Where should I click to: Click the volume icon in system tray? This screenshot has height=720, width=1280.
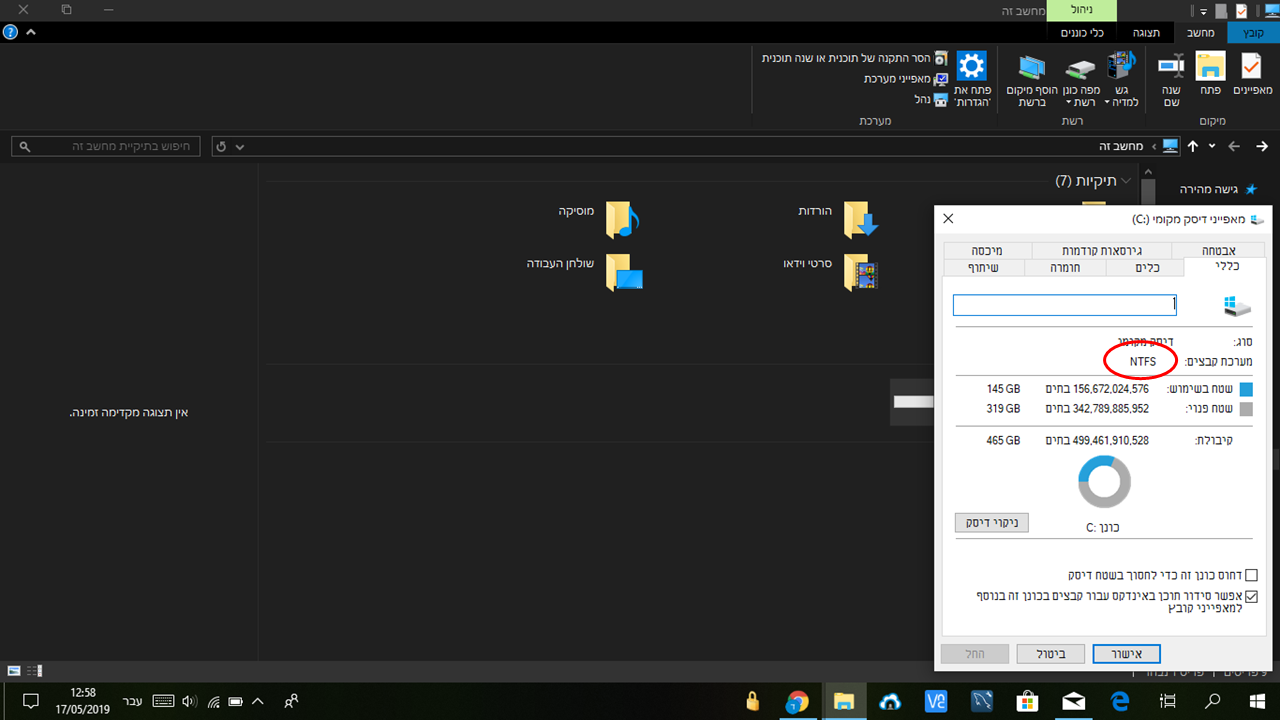point(190,701)
